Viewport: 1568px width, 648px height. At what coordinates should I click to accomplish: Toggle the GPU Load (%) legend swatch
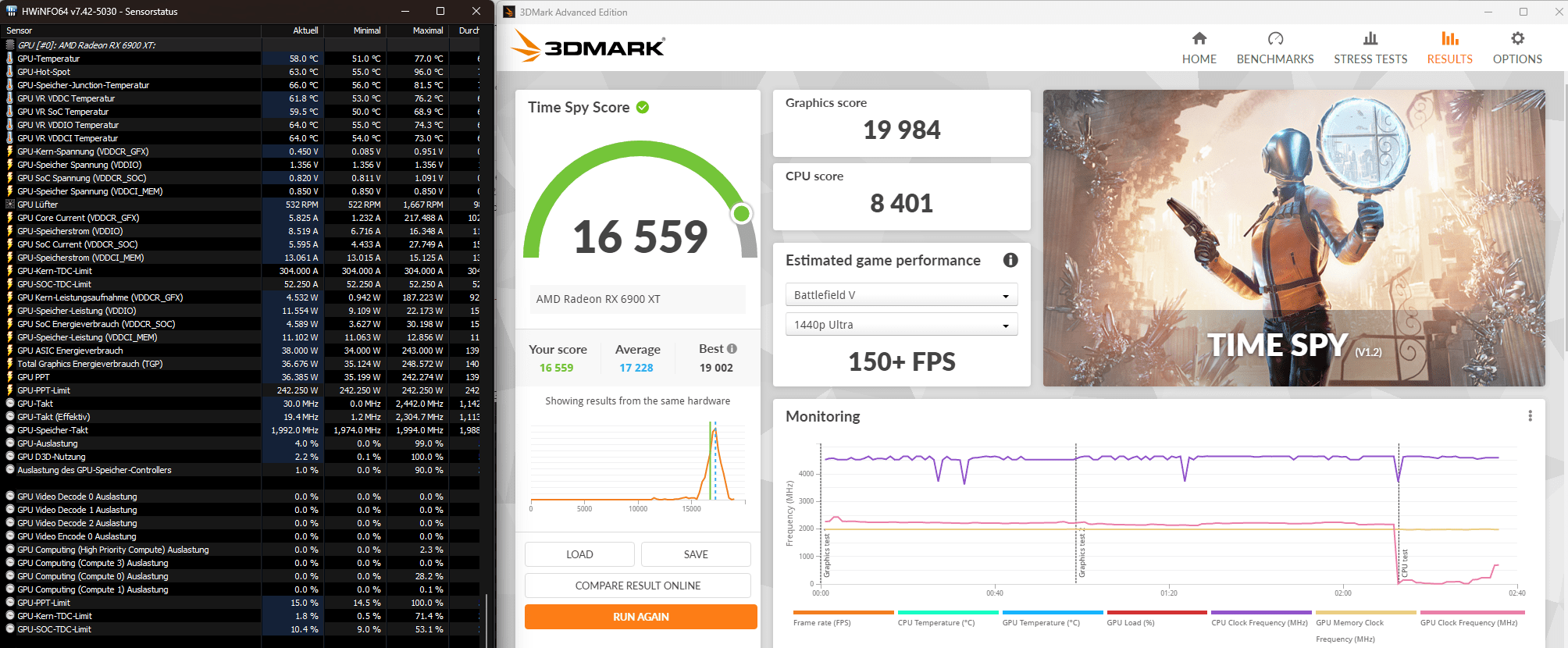click(1156, 612)
